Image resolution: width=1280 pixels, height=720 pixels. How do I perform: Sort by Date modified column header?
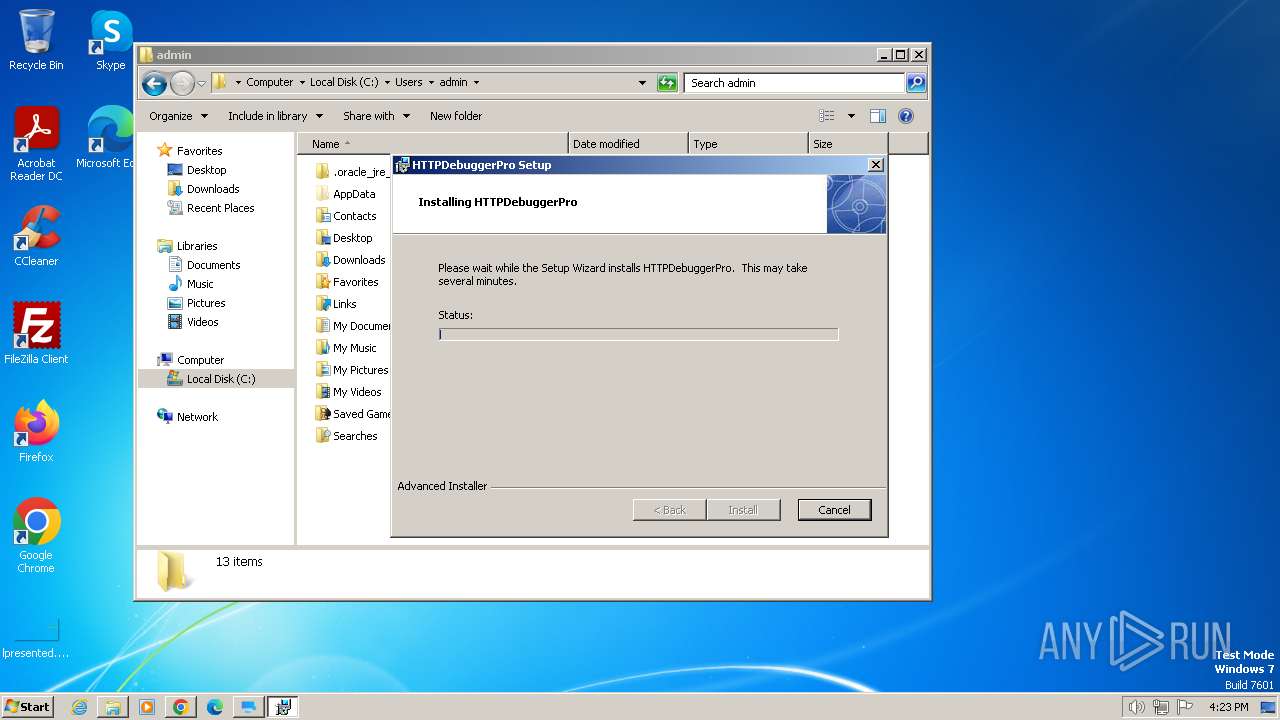pos(627,144)
